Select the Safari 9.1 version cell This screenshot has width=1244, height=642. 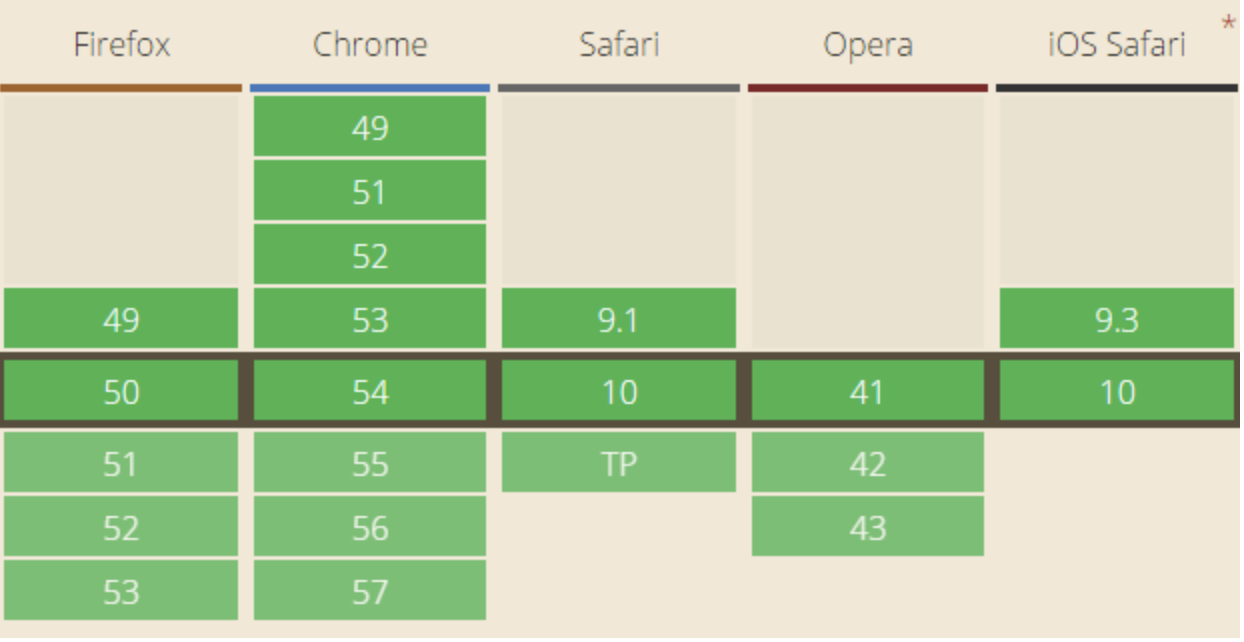[x=619, y=320]
